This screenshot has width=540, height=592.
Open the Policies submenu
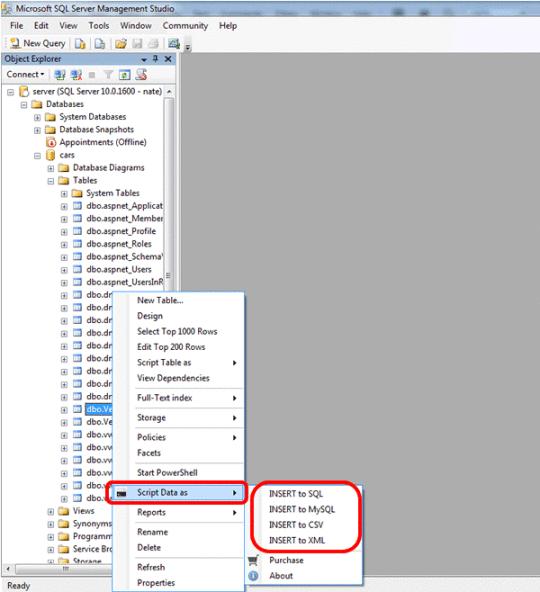[x=179, y=438]
